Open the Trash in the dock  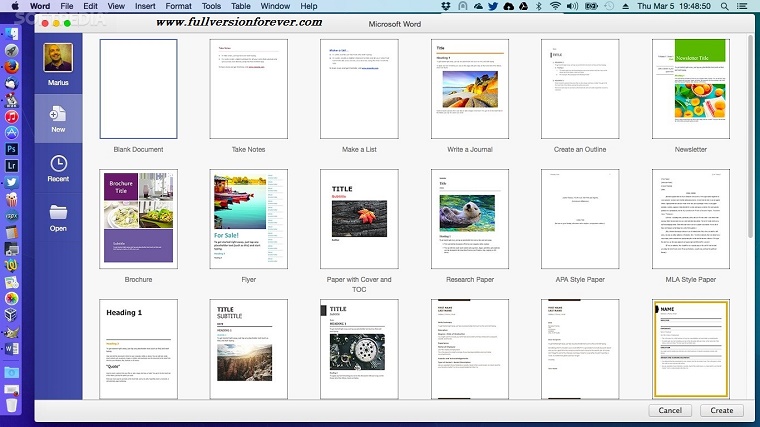(12, 405)
